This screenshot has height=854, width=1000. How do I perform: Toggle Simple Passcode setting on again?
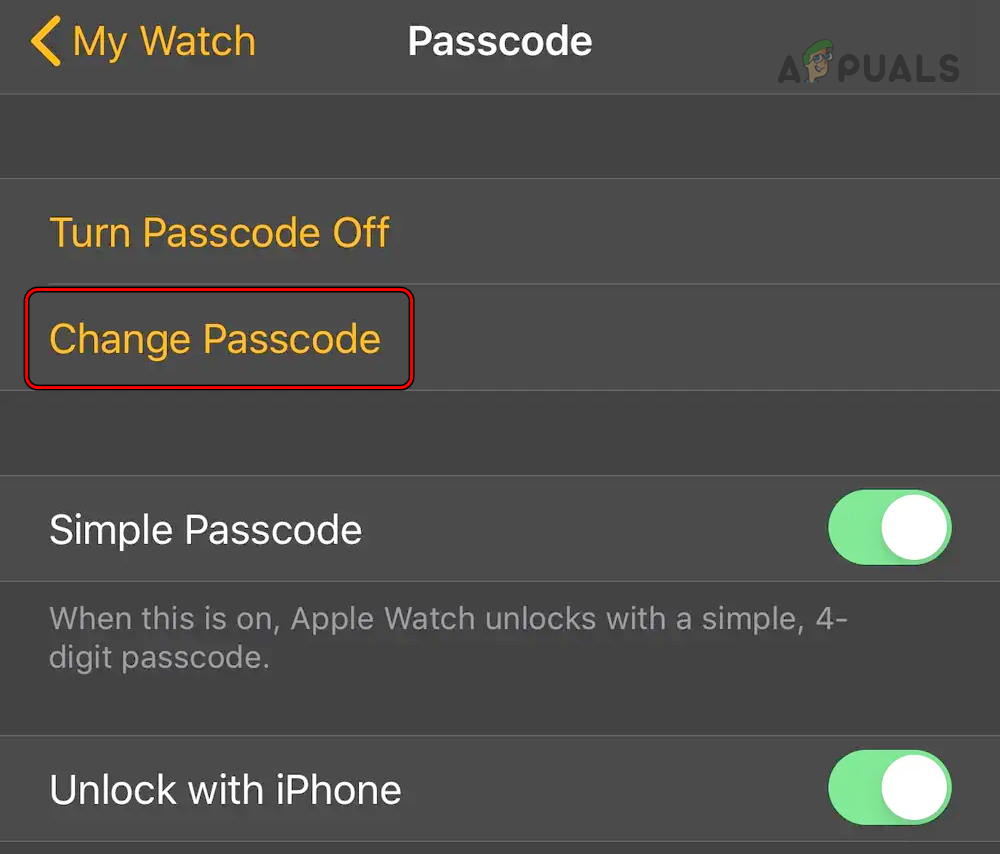(889, 528)
